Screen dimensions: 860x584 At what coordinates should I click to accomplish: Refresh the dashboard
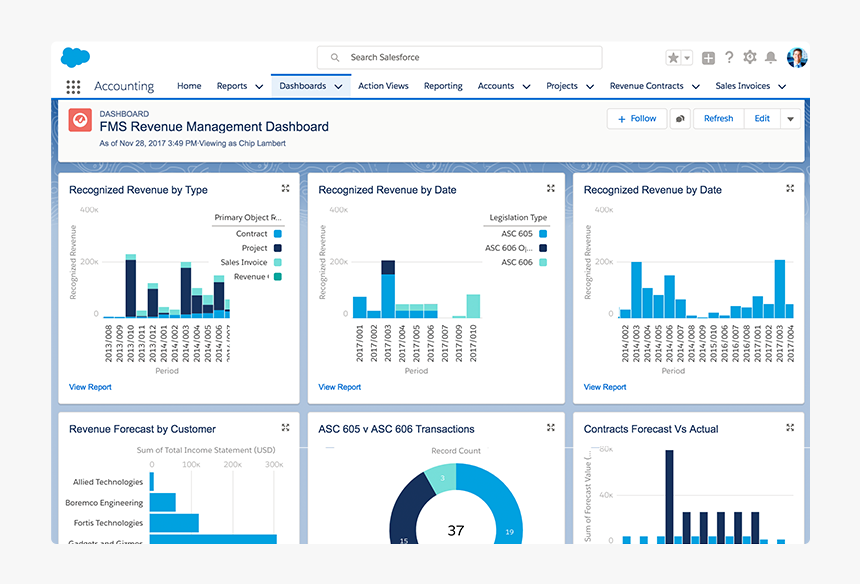click(x=718, y=118)
